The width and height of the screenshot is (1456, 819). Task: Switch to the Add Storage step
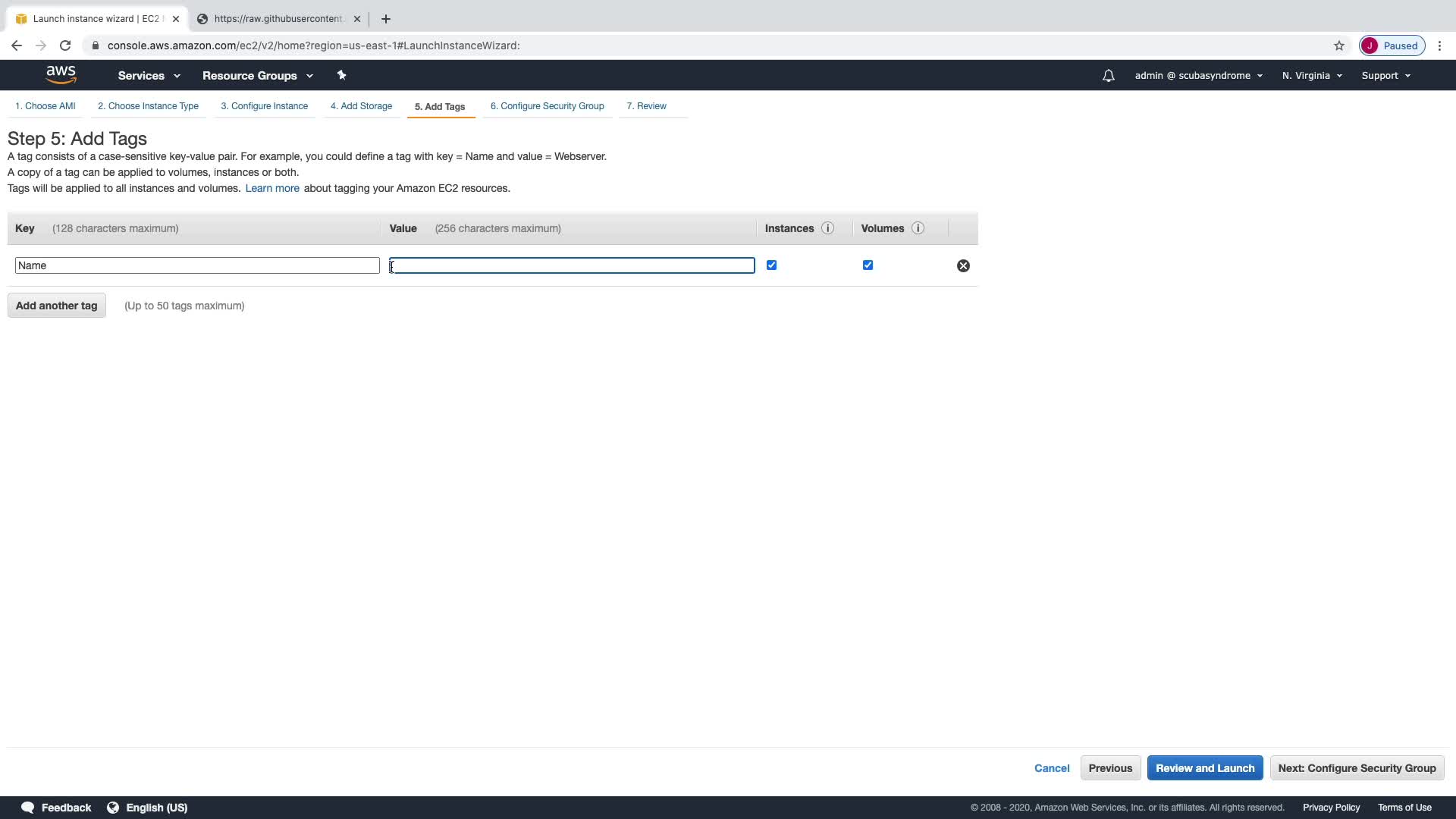pyautogui.click(x=361, y=106)
